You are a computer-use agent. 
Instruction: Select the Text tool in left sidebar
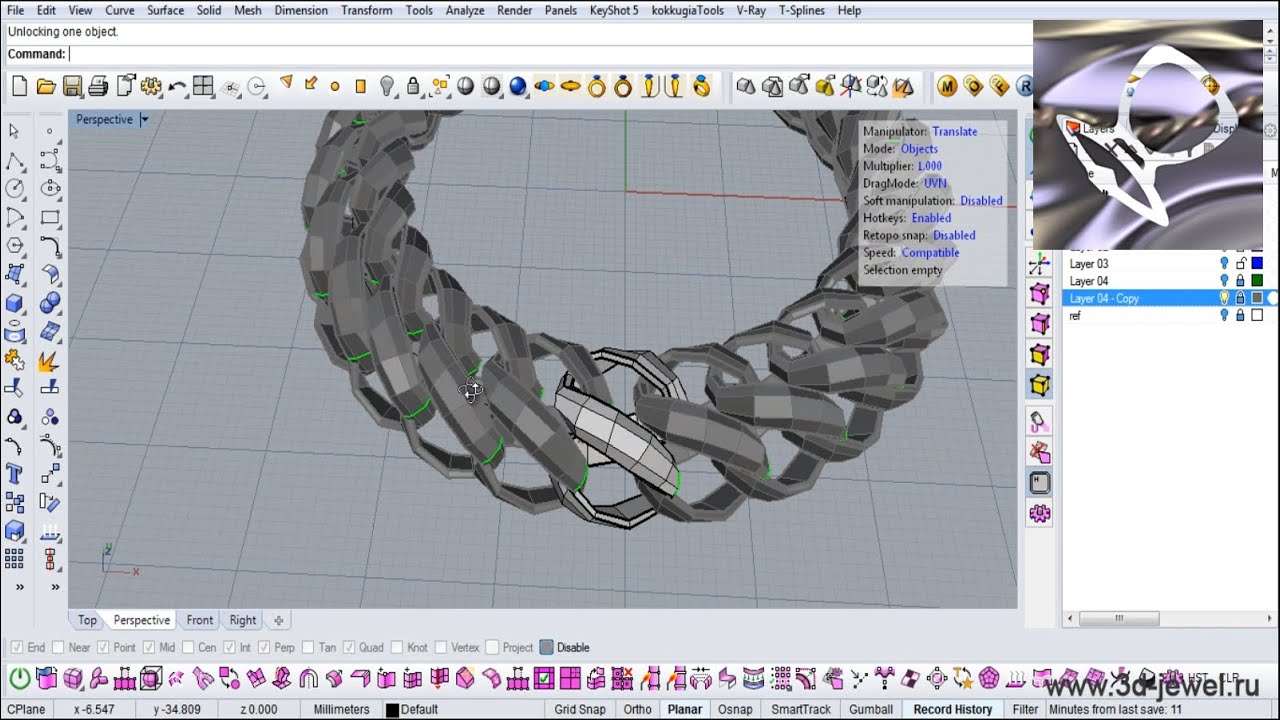click(x=15, y=473)
